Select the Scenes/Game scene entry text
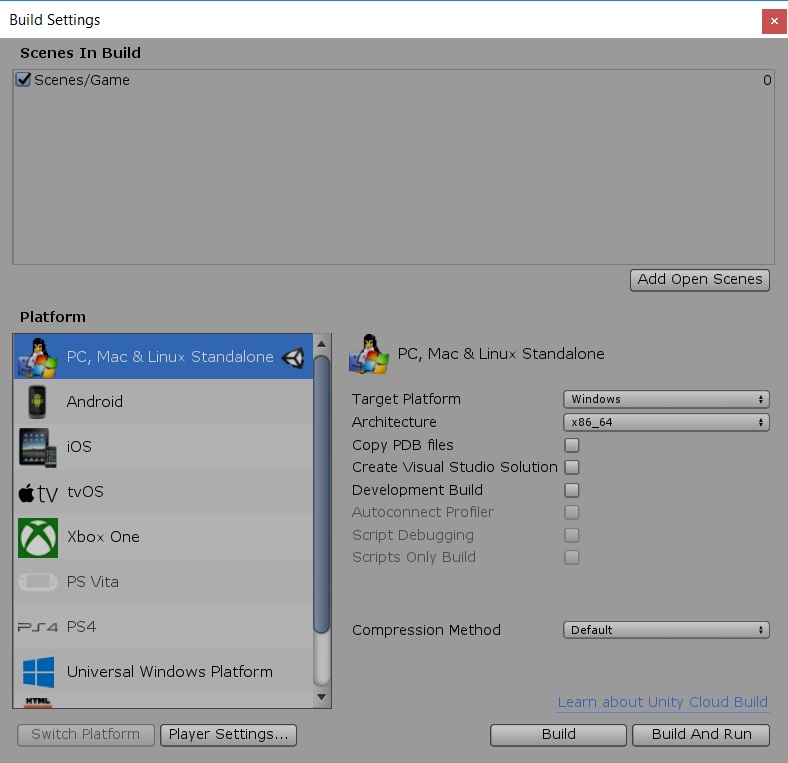The image size is (788, 763). (x=82, y=80)
